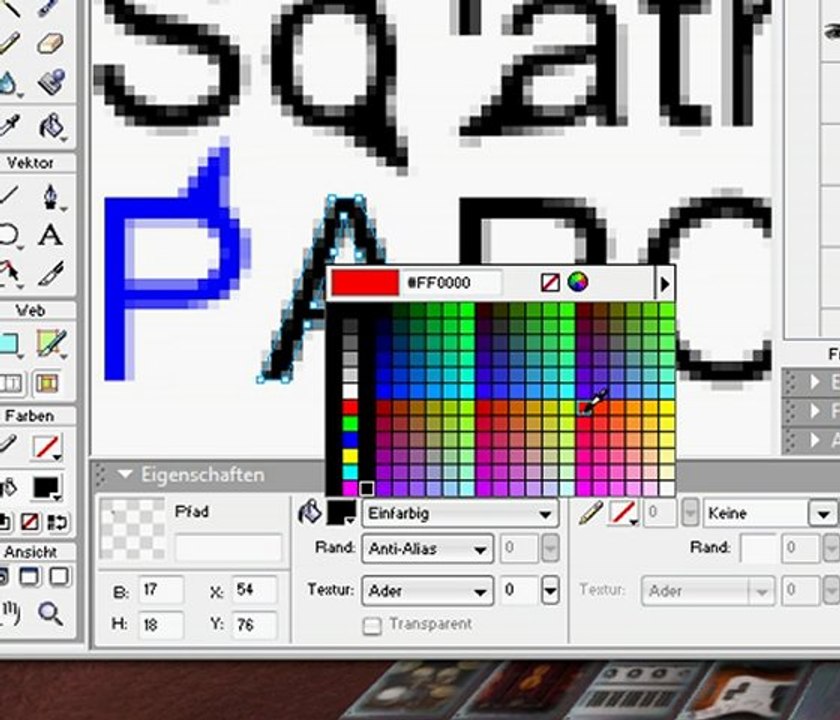The image size is (840, 720).
Task: Select the Rubber Stamp tool
Action: pyautogui.click(x=51, y=82)
